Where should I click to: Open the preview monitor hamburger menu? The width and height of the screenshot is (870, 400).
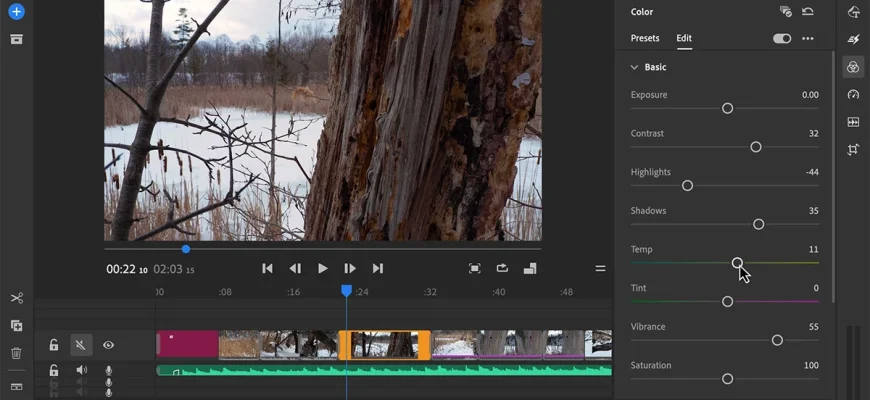[600, 269]
